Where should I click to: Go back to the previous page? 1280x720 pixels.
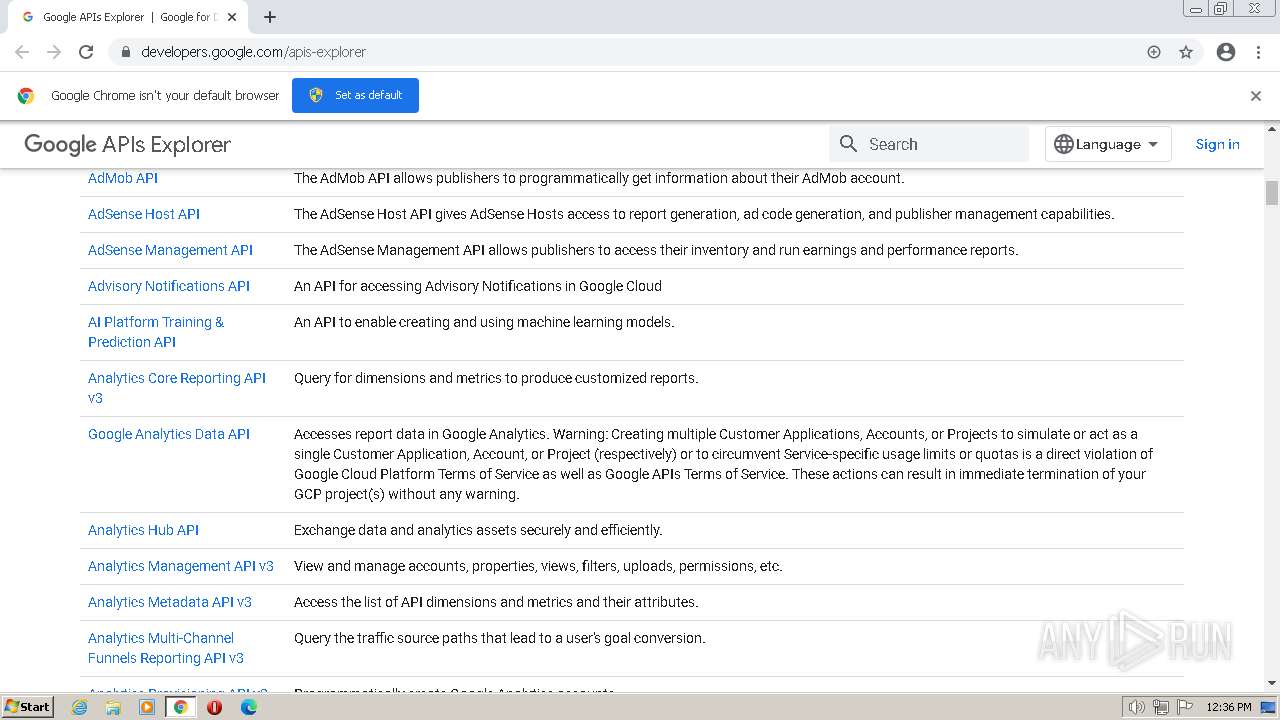[22, 52]
